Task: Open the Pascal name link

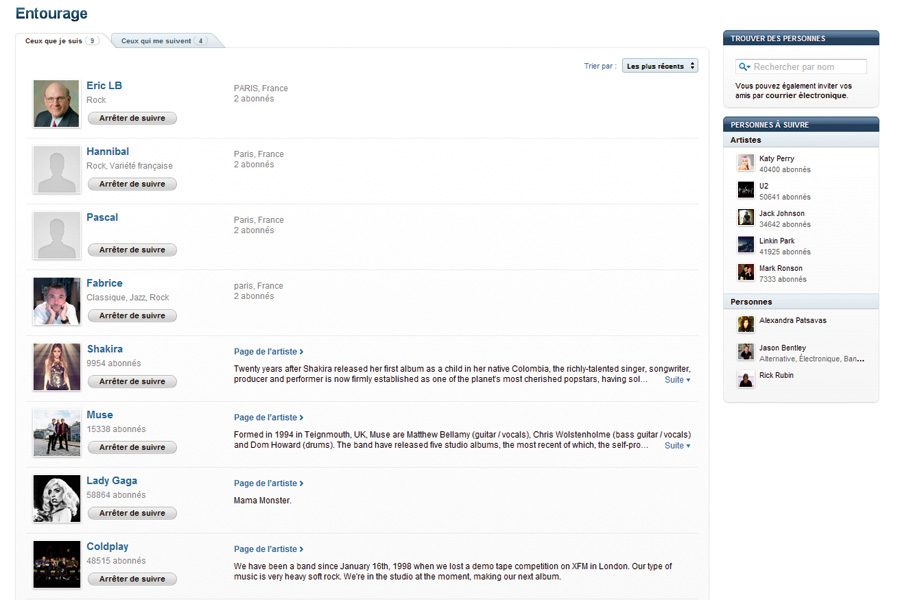Action: tap(102, 218)
